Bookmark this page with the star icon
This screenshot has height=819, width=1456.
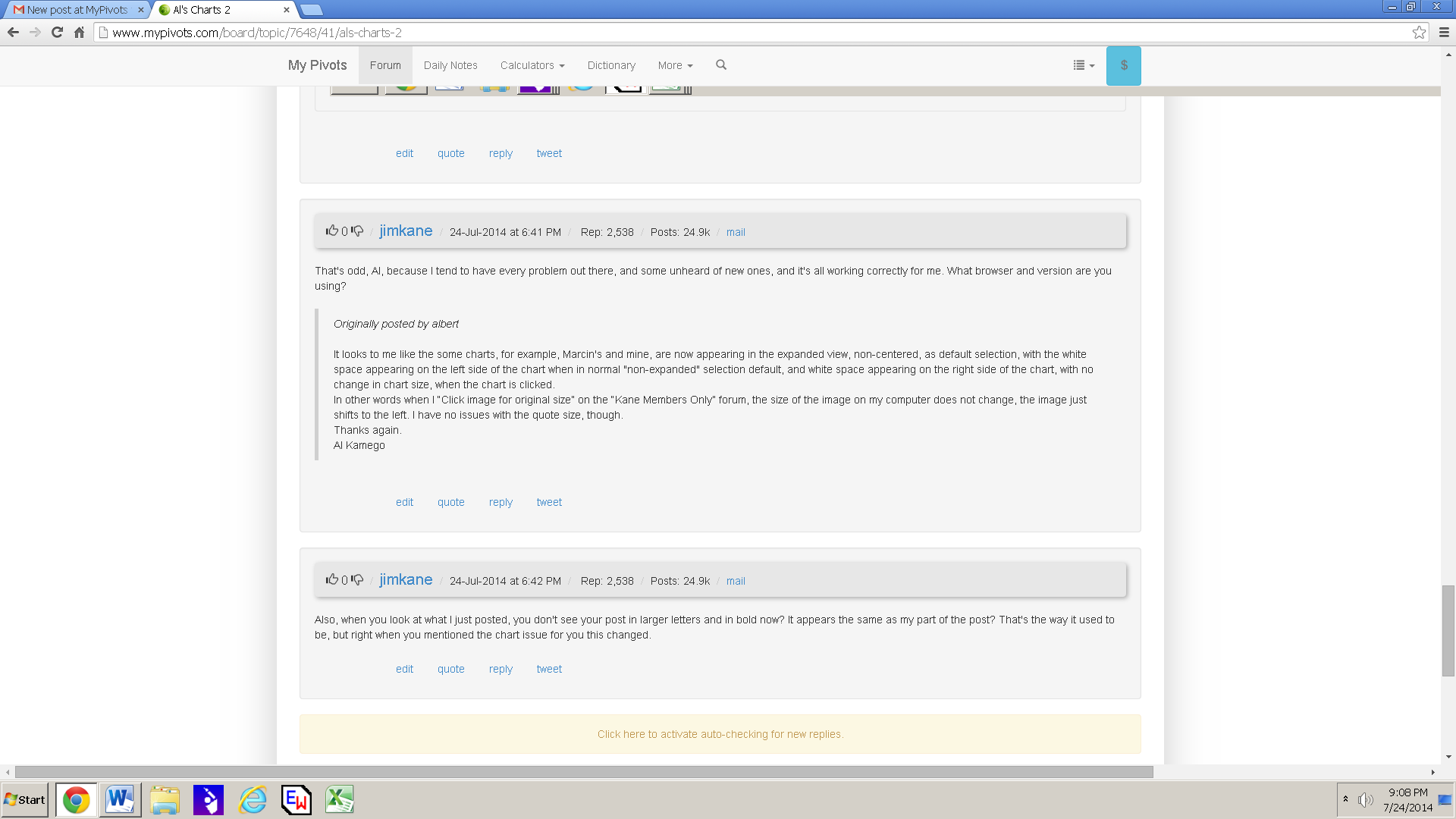1419,33
